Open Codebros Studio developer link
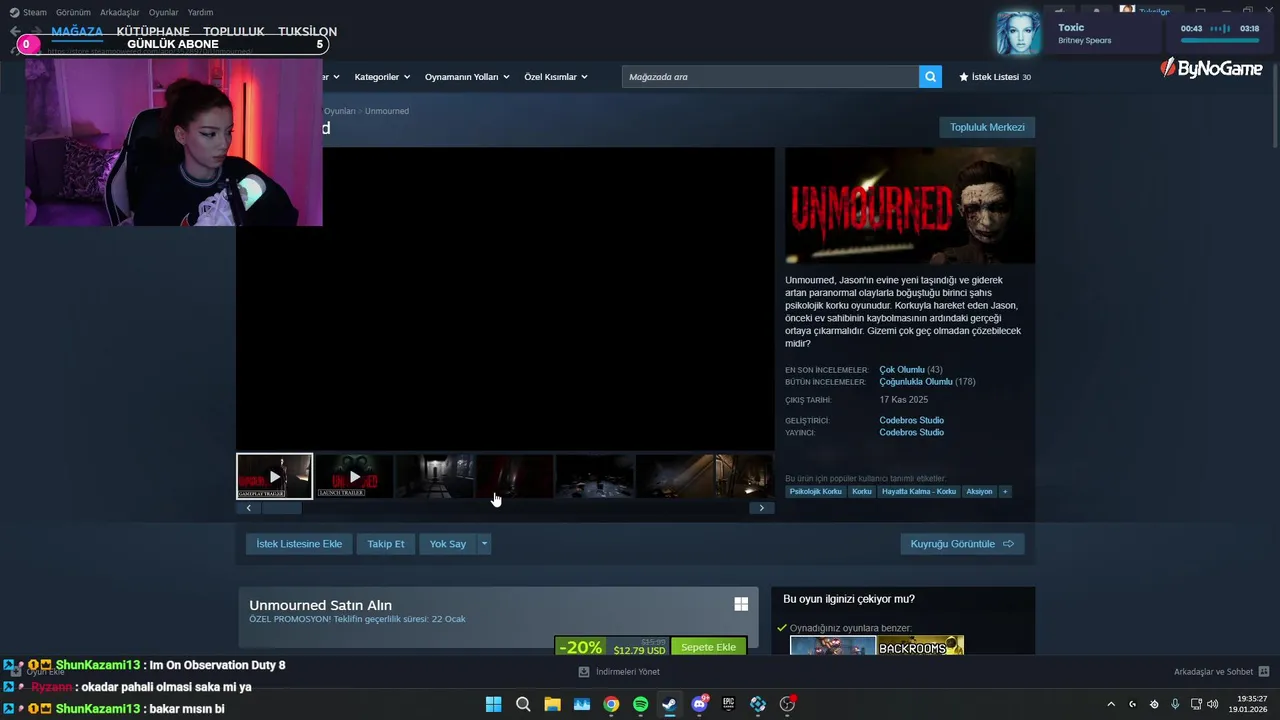The width and height of the screenshot is (1280, 720). (911, 420)
